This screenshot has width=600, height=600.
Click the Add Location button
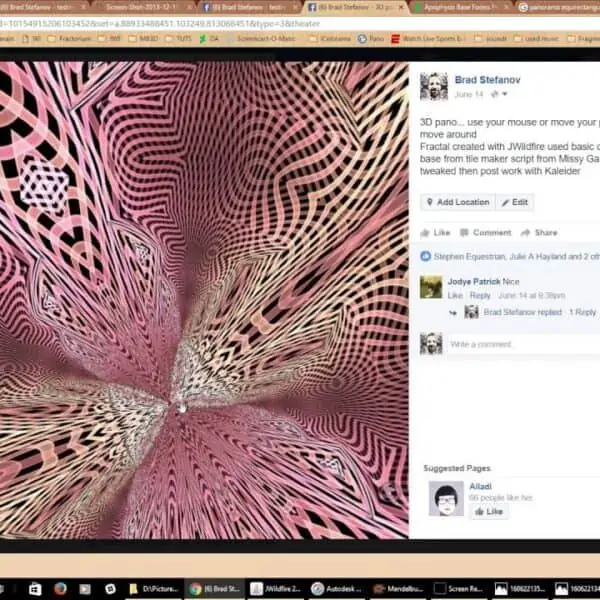tap(458, 202)
